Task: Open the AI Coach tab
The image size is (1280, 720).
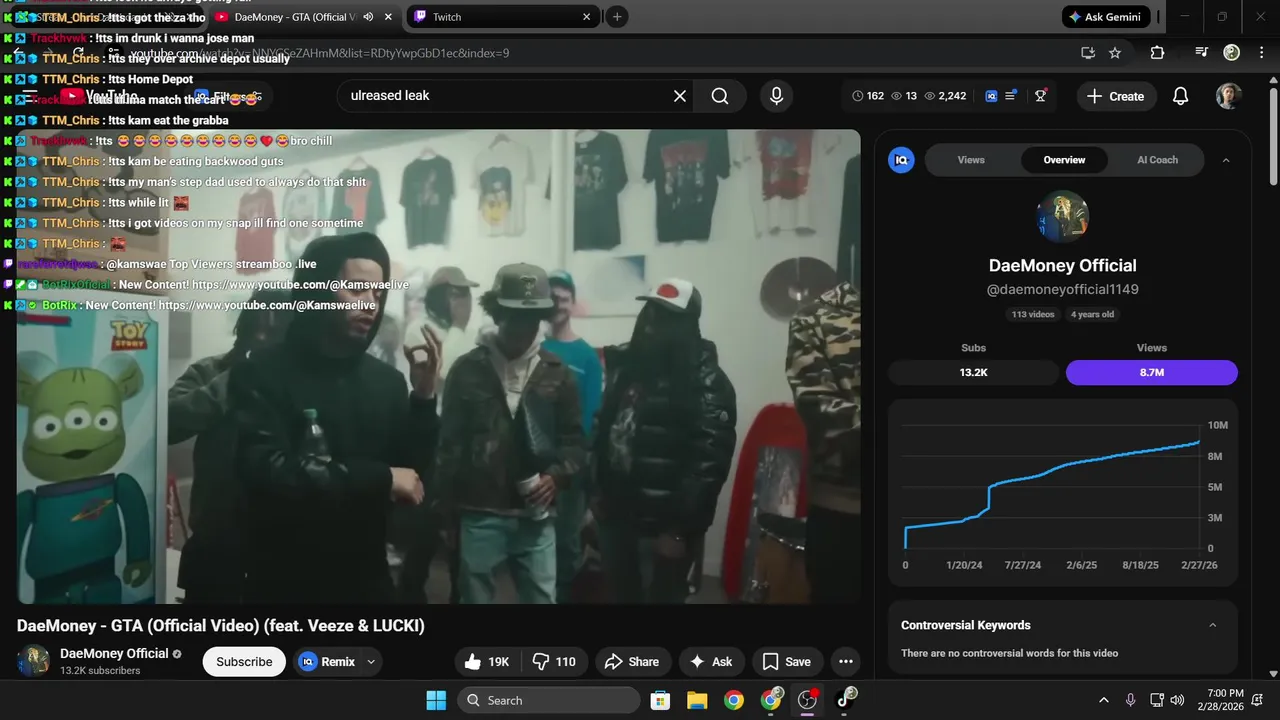Action: tap(1157, 160)
